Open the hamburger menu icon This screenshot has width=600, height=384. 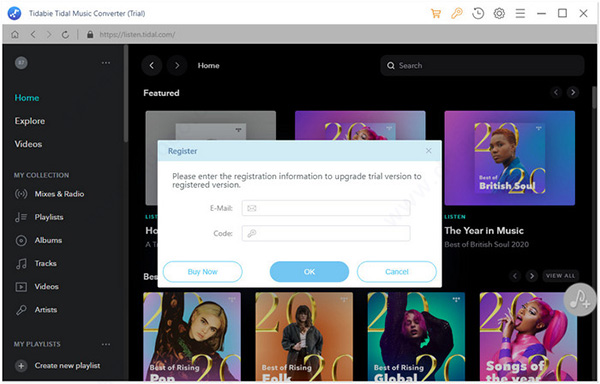(x=520, y=13)
